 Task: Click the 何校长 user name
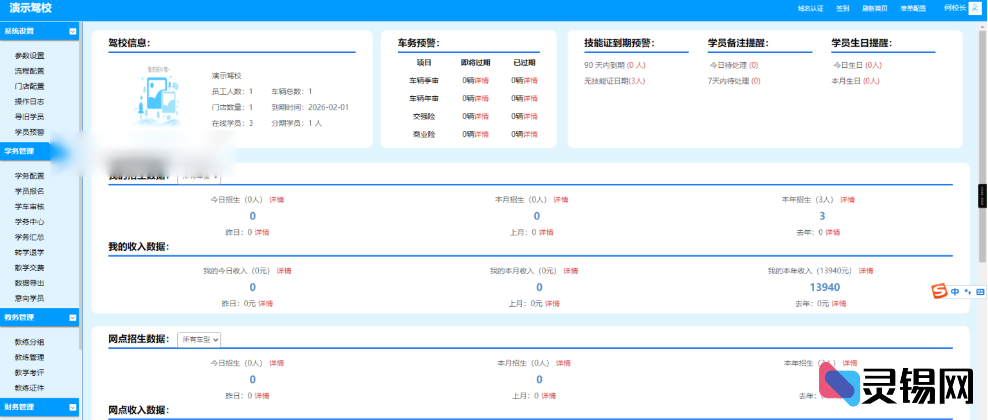pos(955,8)
